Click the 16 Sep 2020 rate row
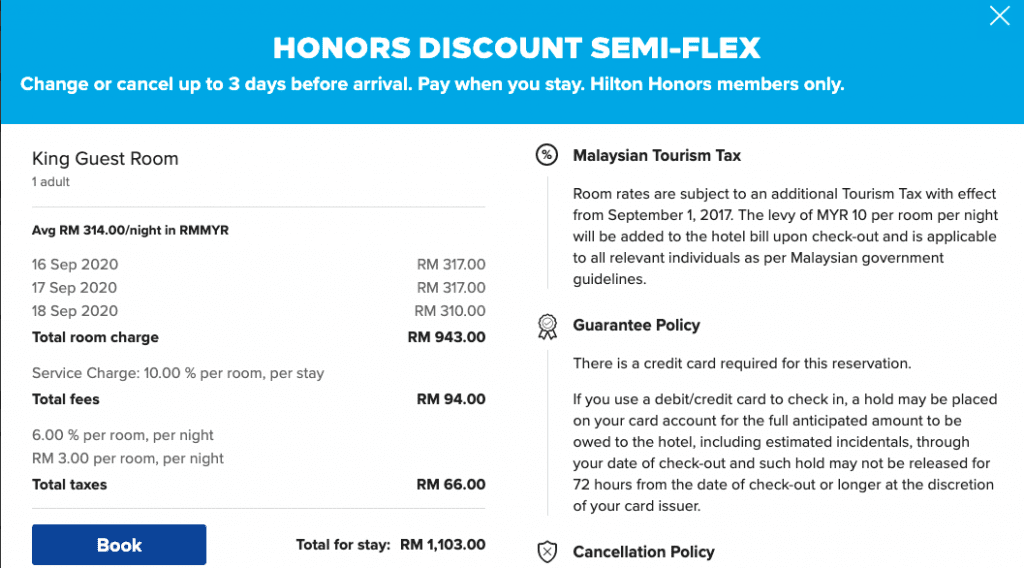 [259, 264]
